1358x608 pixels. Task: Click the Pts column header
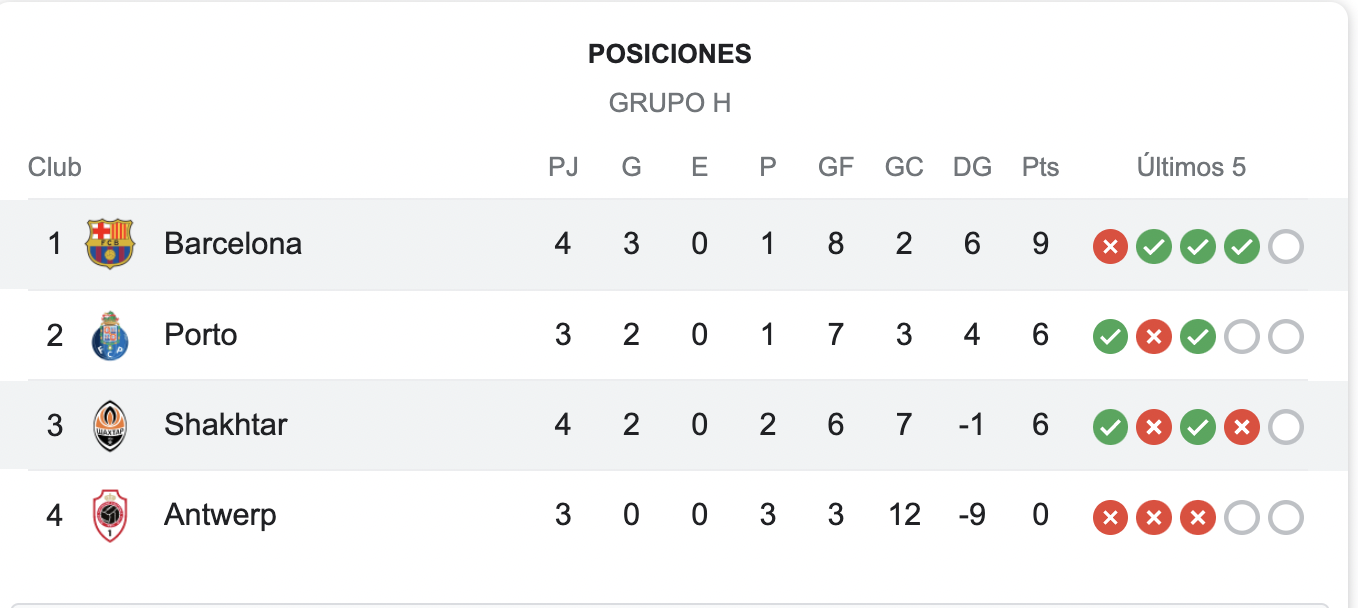click(x=1040, y=167)
